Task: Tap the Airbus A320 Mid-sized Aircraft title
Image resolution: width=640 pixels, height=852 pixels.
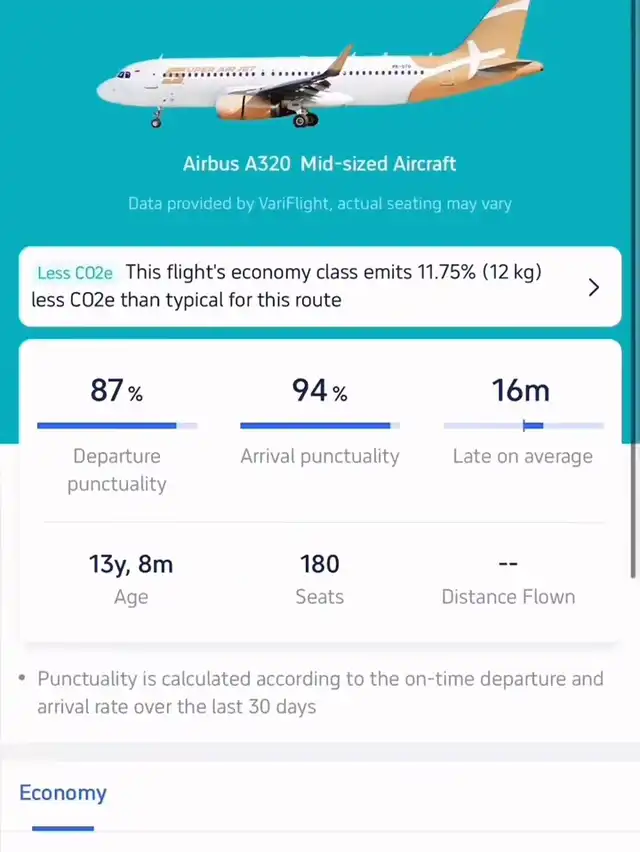Action: coord(320,163)
